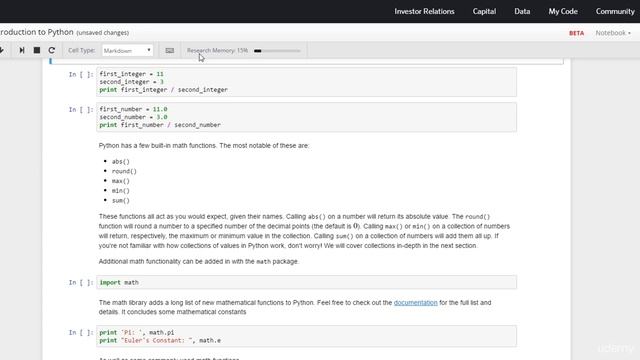The width and height of the screenshot is (640, 360).
Task: Click the step-forward run cell icon
Action: point(22,50)
